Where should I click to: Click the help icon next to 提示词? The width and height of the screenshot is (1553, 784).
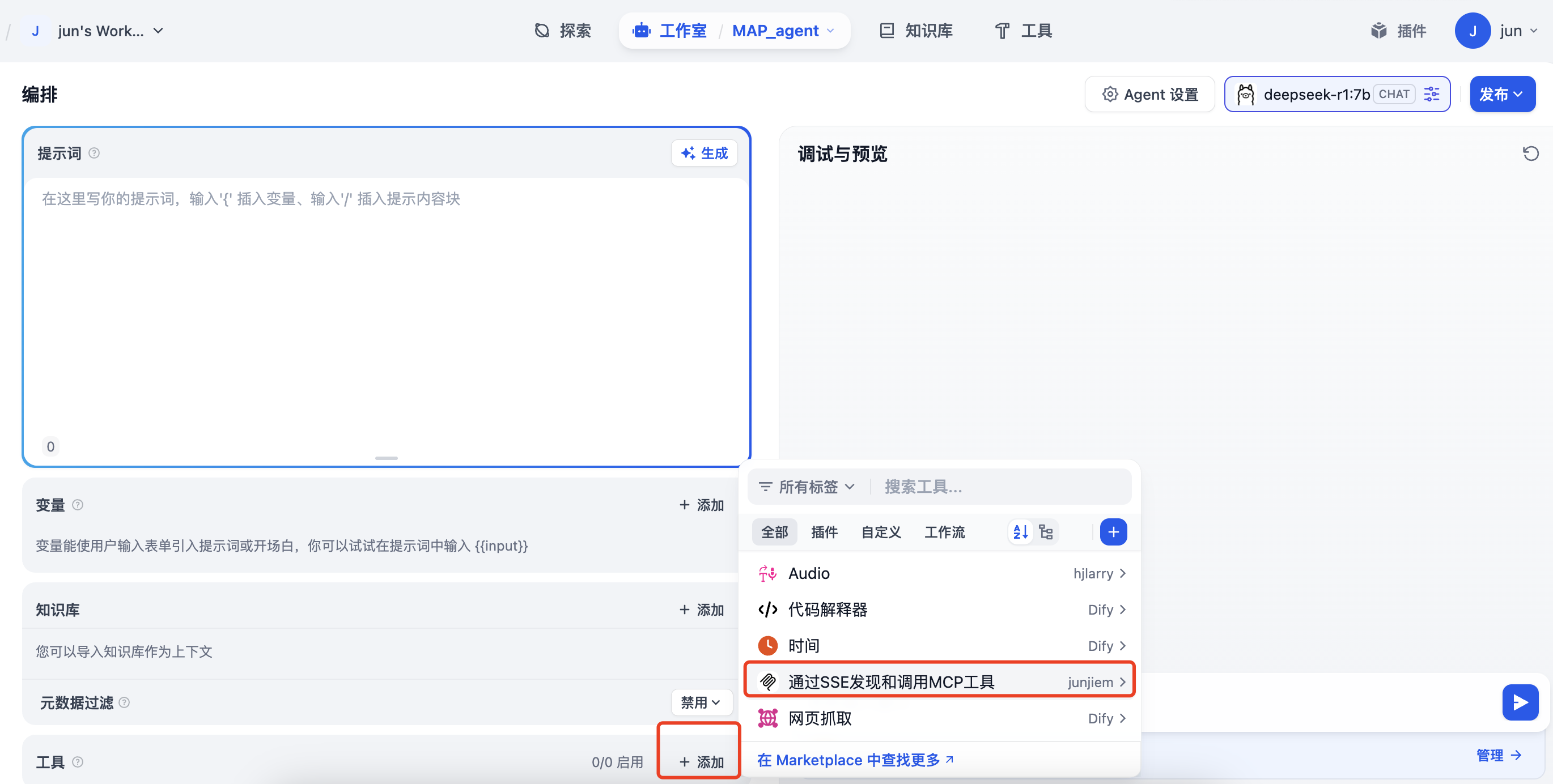point(94,153)
